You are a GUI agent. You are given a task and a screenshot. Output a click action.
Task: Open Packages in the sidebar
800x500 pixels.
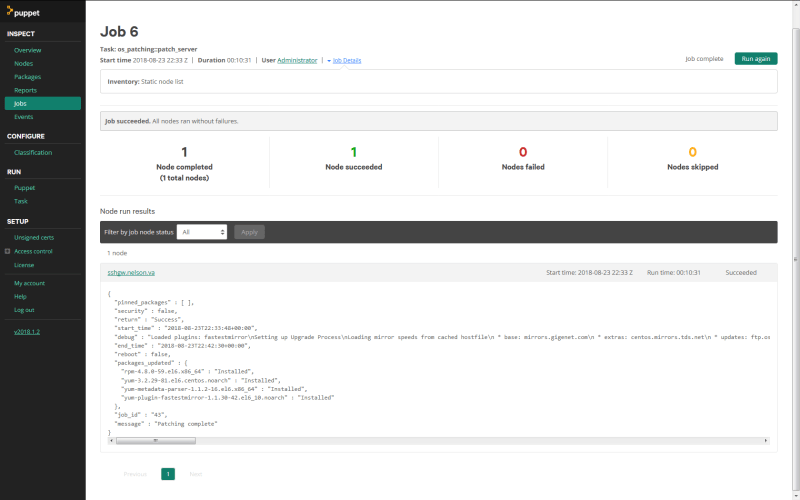tap(28, 77)
